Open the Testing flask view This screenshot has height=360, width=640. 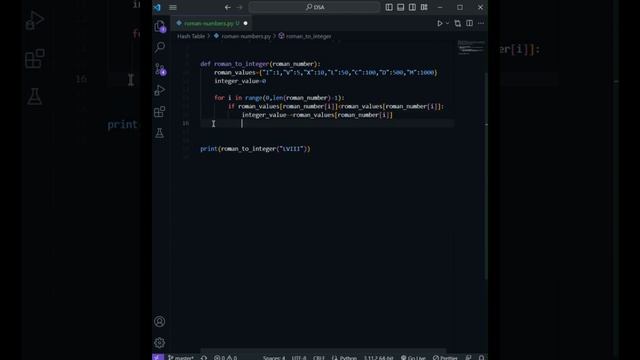pyautogui.click(x=160, y=133)
